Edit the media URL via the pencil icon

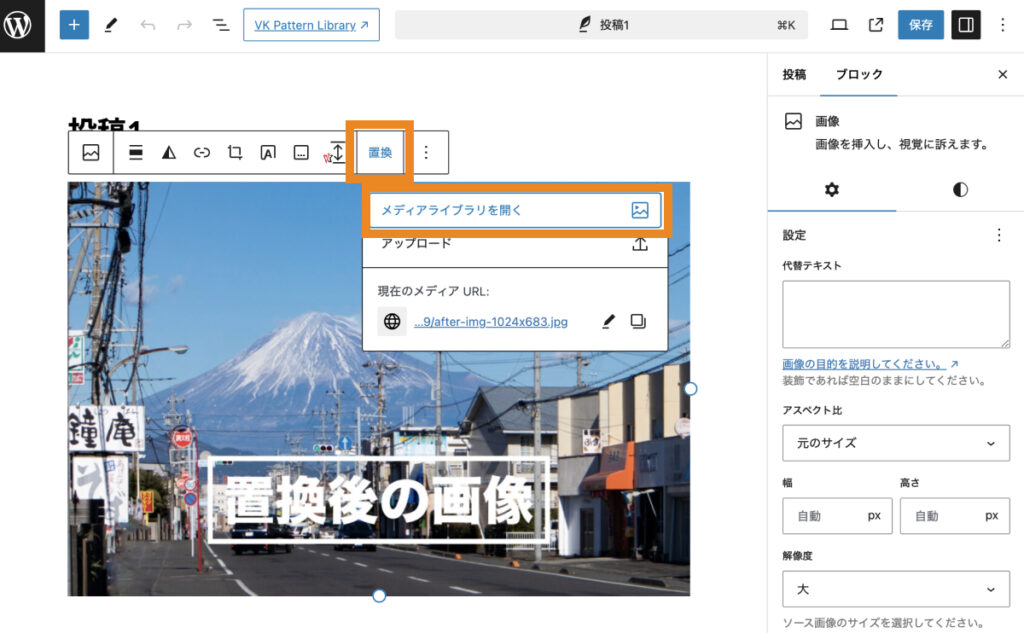(609, 321)
